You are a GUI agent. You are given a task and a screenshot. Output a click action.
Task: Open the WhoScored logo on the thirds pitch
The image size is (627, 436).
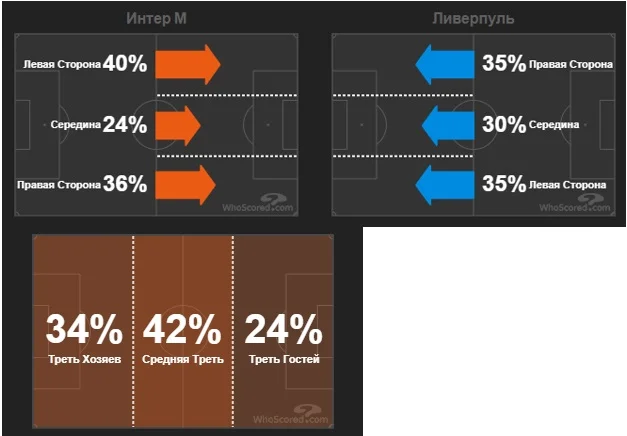point(289,416)
